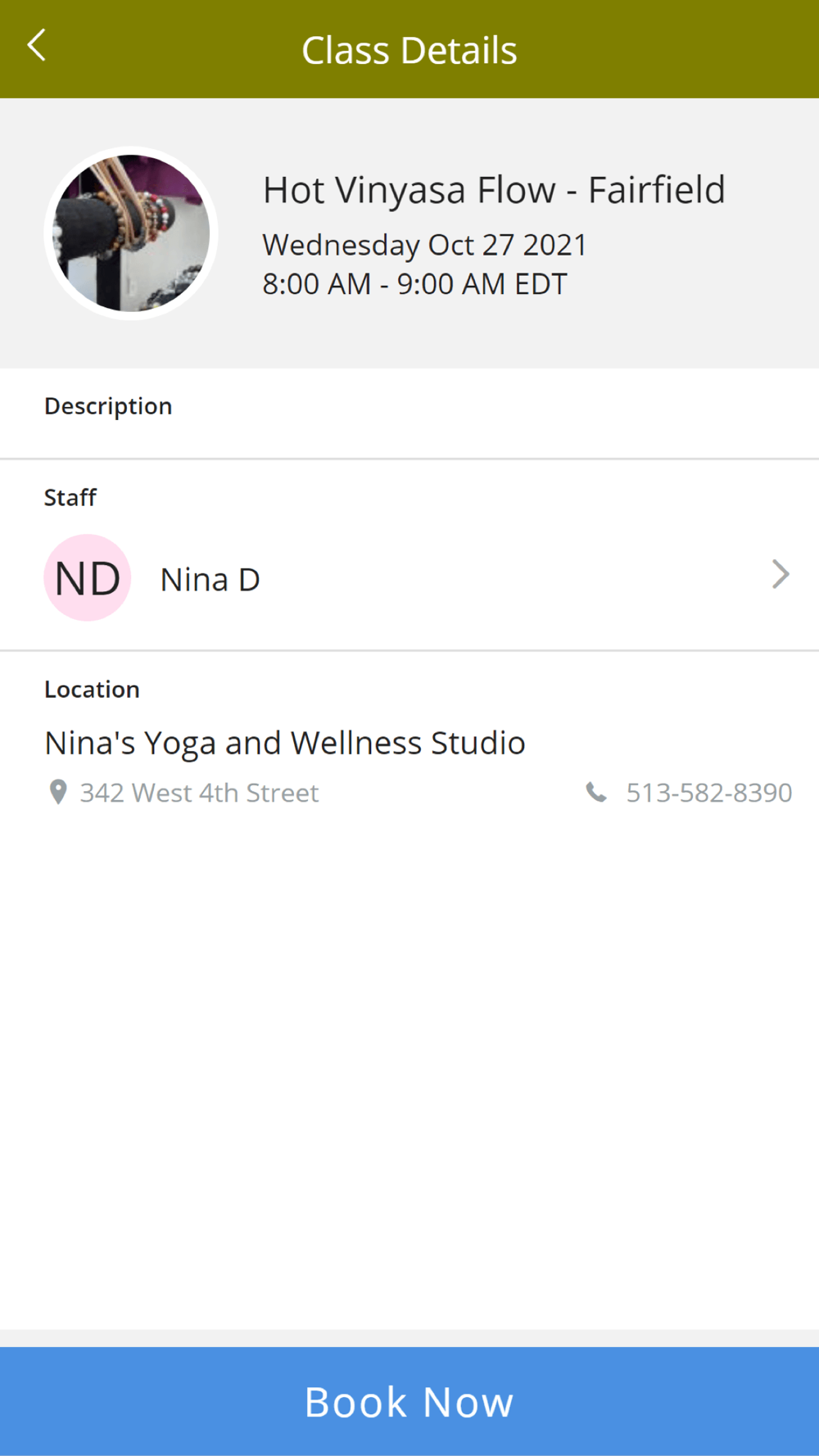Click the 9:00 AM EDT end time

click(x=482, y=284)
